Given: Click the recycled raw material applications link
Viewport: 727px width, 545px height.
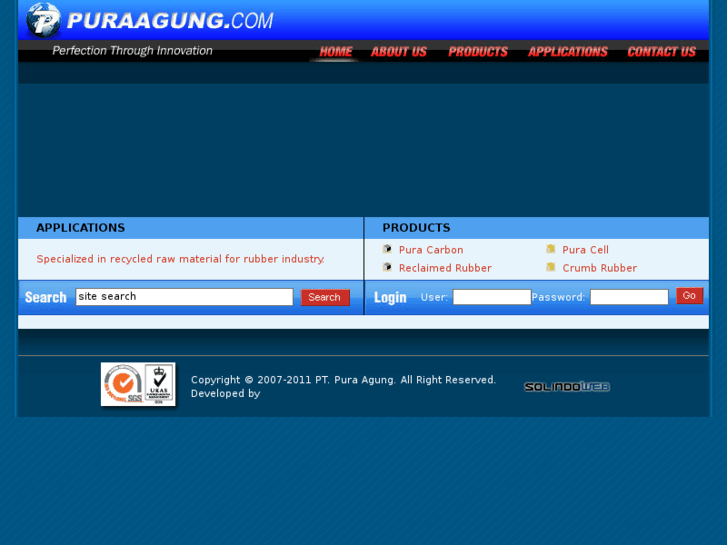Looking at the screenshot, I should tap(180, 259).
